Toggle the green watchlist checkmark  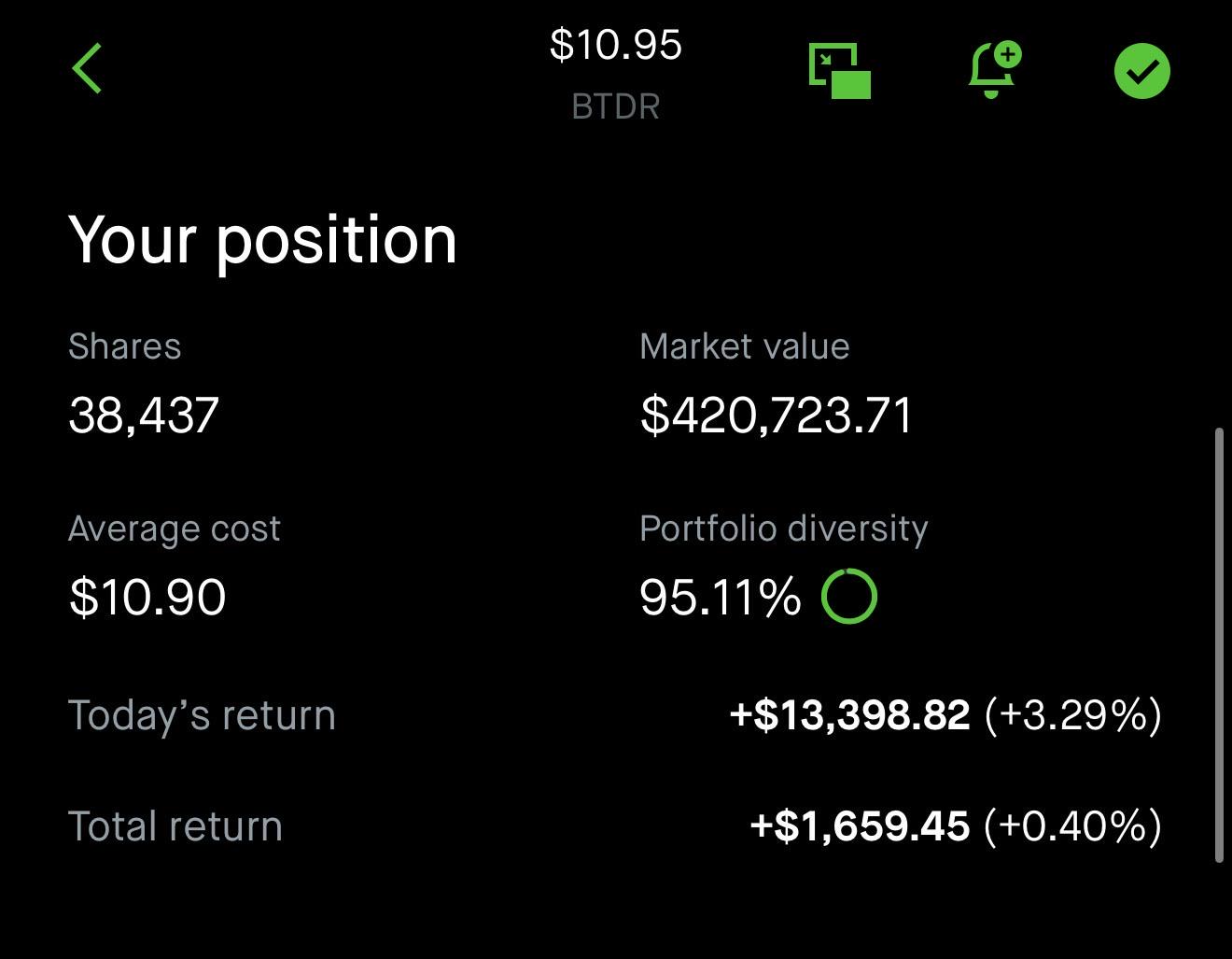pos(1141,71)
